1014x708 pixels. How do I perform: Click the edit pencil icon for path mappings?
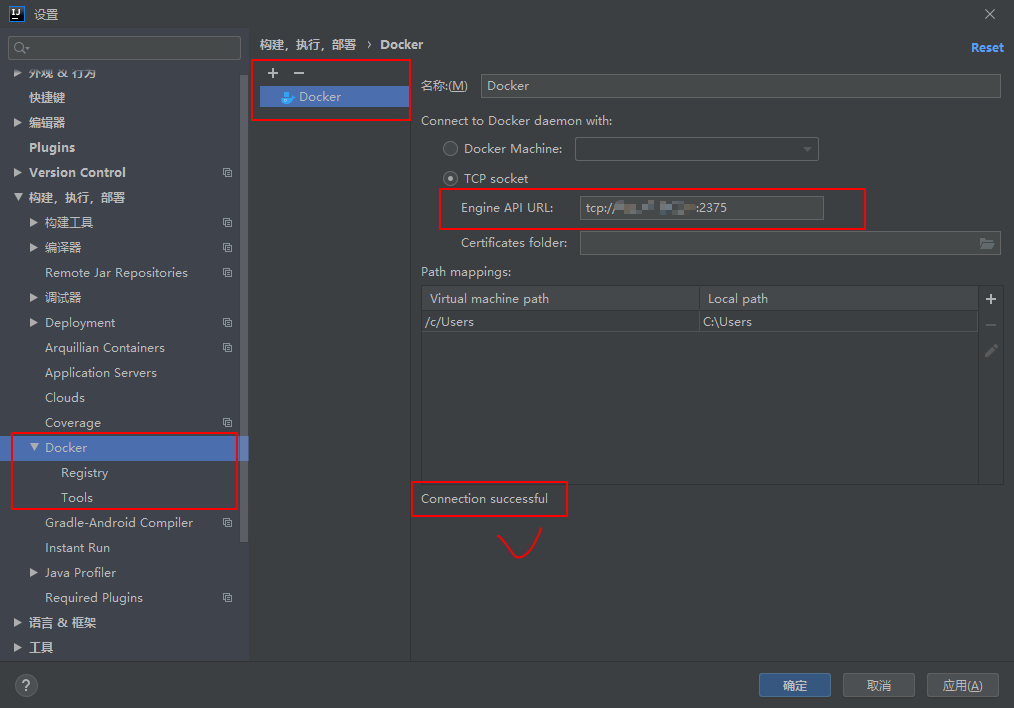[991, 351]
